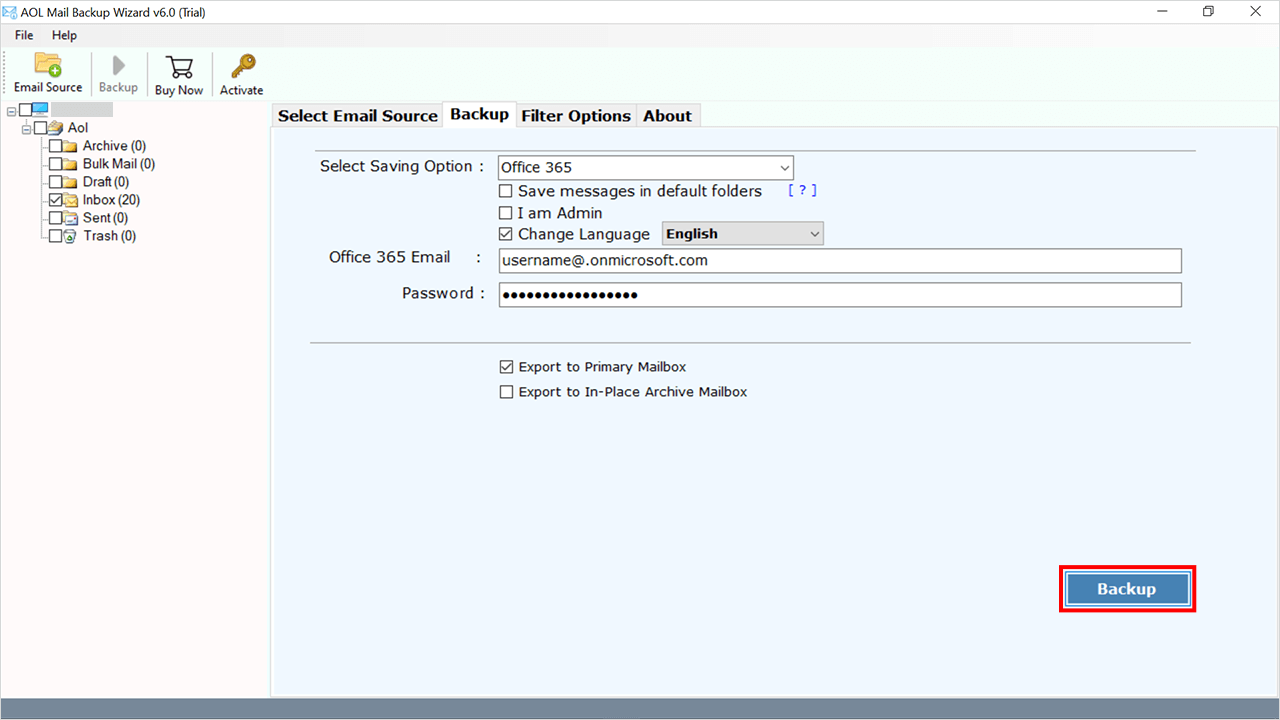The height and width of the screenshot is (720, 1280).
Task: Select the Inbox folder icon
Action: 71,200
